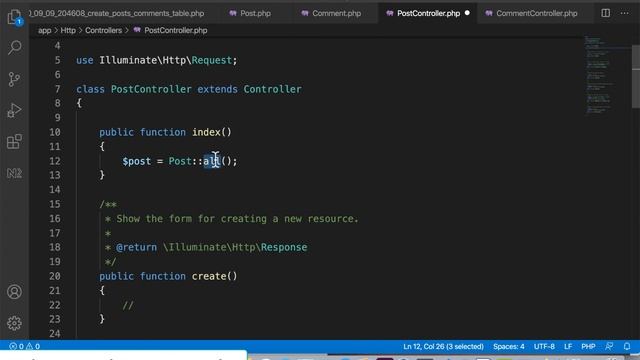Click 'PostController' class name on line 7
This screenshot has height=360, width=640.
151,89
